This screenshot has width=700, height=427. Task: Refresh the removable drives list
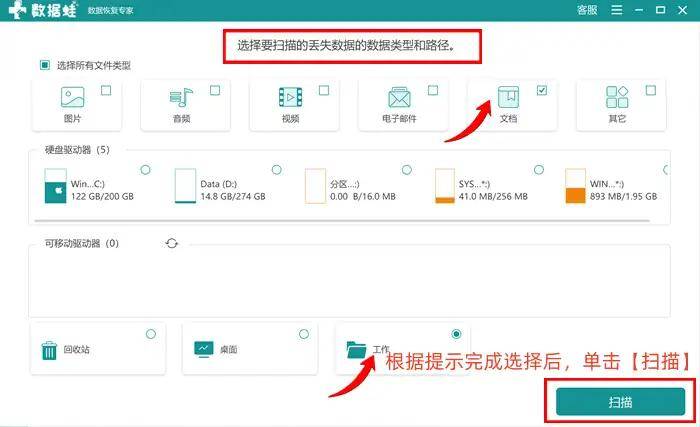tap(172, 243)
